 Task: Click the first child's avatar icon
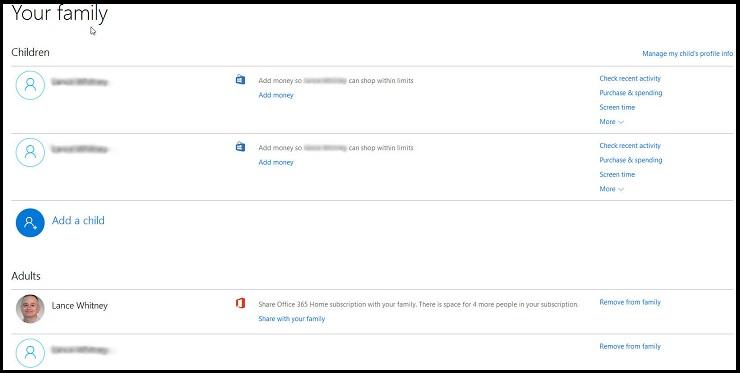click(x=30, y=85)
